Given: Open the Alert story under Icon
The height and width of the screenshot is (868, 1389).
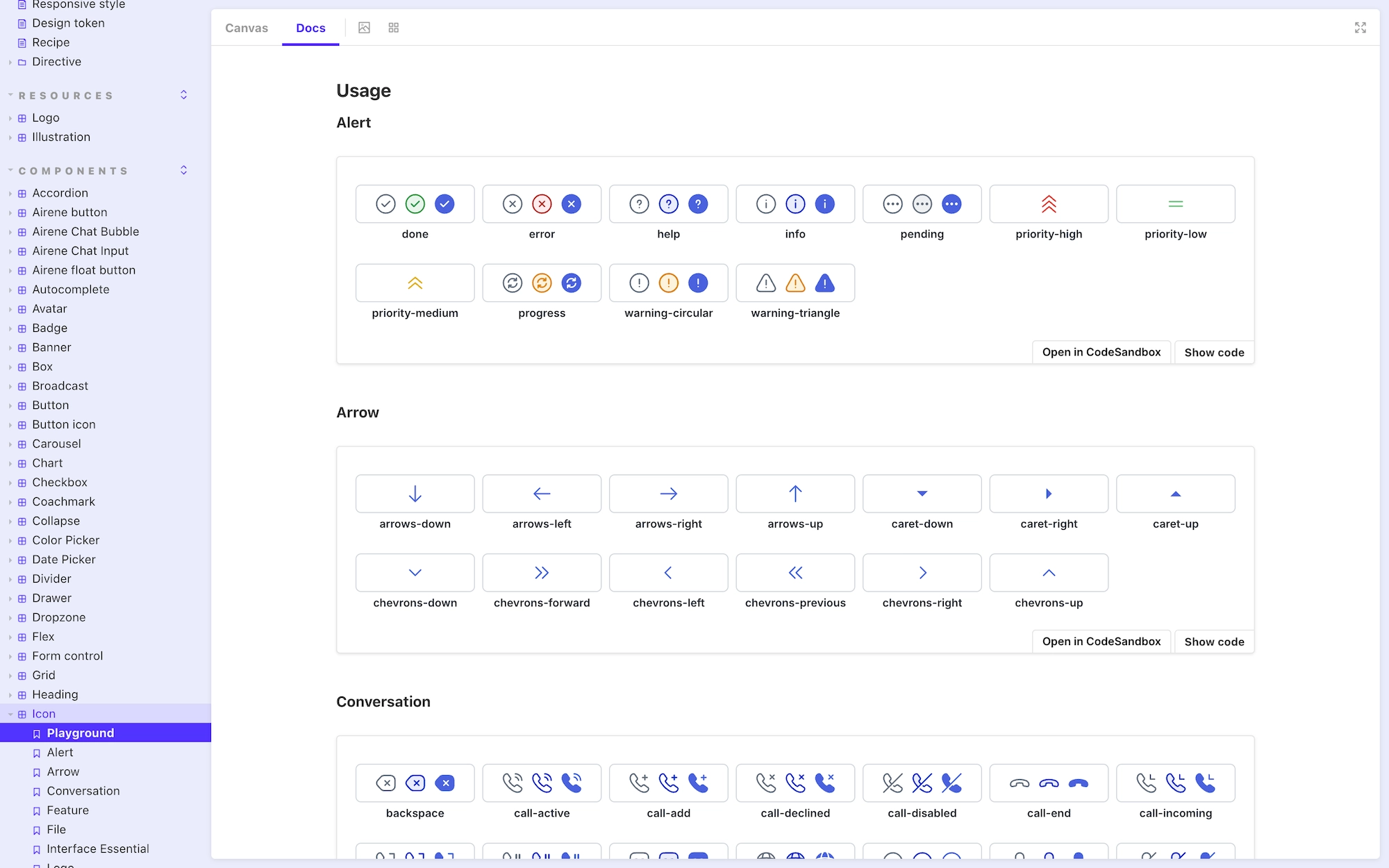Looking at the screenshot, I should (x=60, y=753).
